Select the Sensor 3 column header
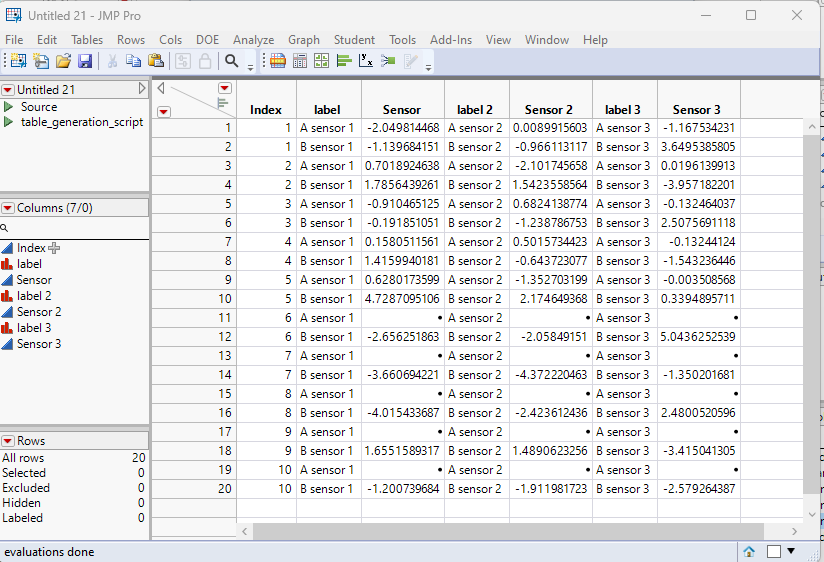Screen dimensions: 824x562 tap(698, 99)
